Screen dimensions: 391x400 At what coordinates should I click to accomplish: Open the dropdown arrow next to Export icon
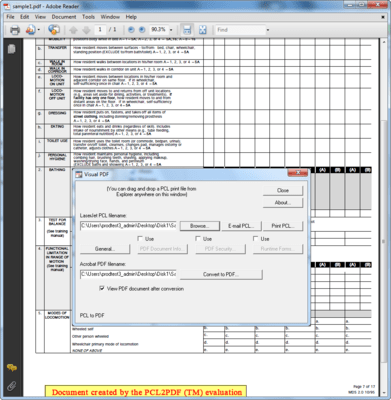(x=39, y=30)
